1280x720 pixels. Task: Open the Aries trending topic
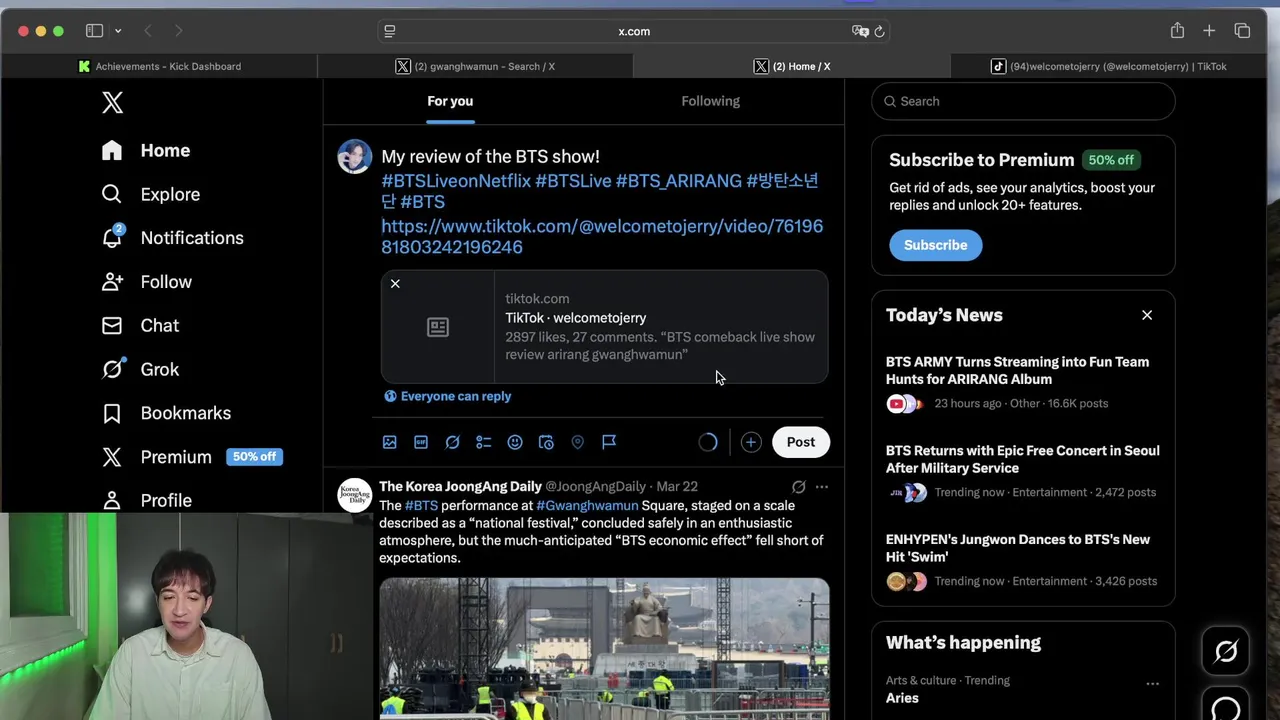pos(902,698)
